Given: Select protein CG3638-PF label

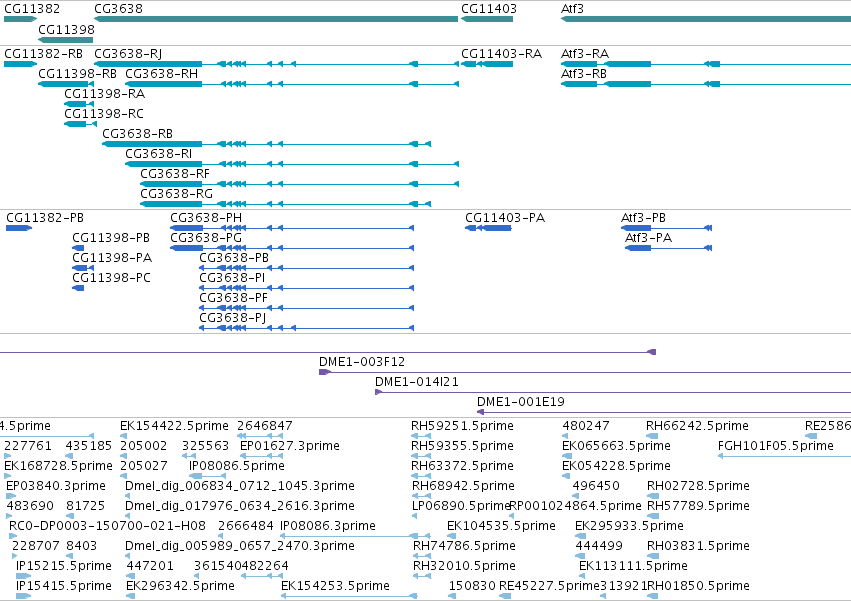Looking at the screenshot, I should click(233, 298).
